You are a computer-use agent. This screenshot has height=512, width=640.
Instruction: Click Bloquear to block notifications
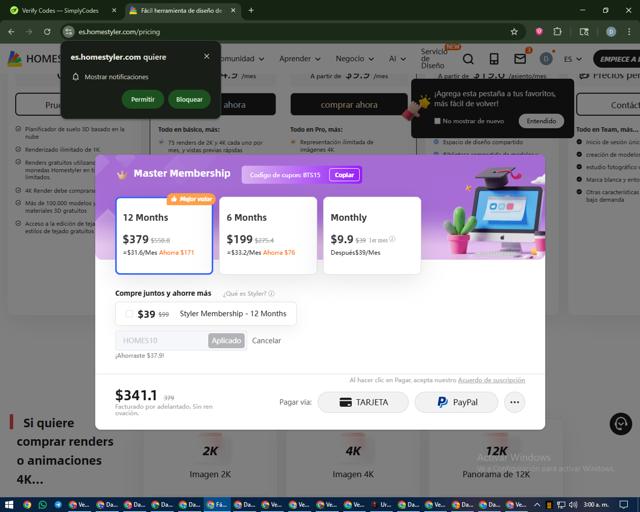click(189, 99)
